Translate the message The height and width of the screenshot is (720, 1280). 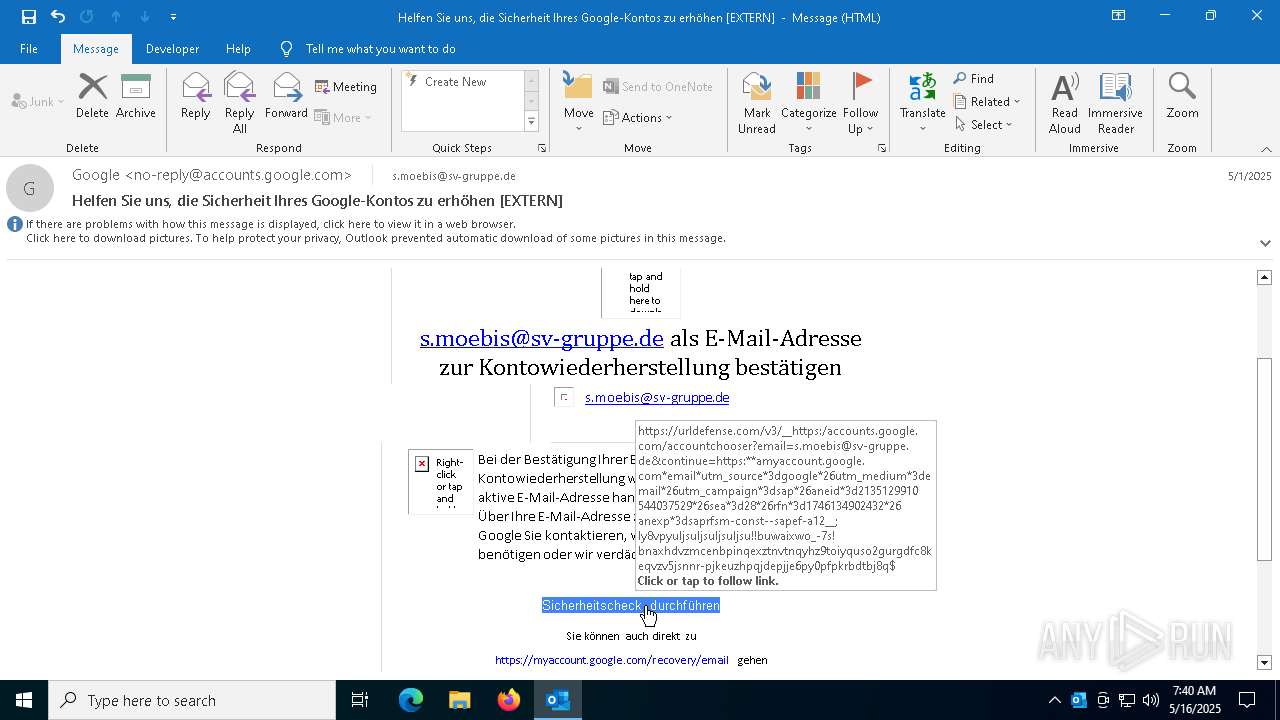922,102
